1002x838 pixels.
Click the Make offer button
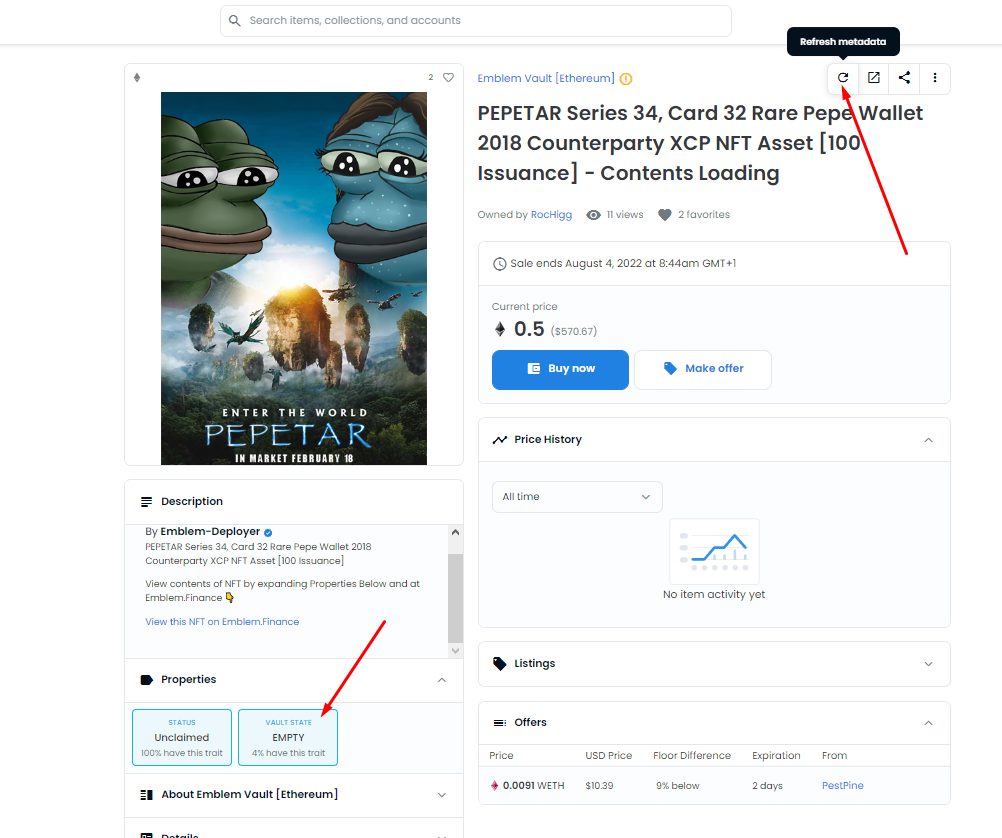pyautogui.click(x=703, y=369)
